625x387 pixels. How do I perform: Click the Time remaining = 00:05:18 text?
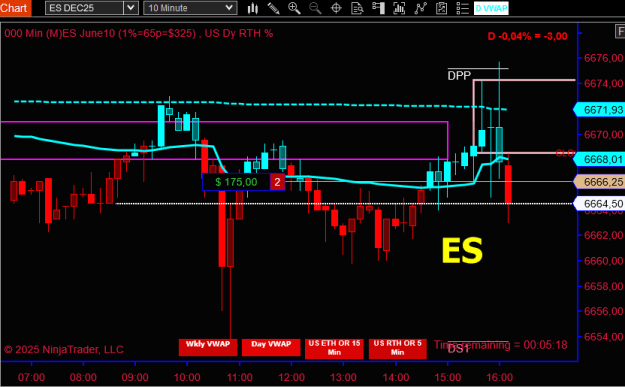coord(500,345)
